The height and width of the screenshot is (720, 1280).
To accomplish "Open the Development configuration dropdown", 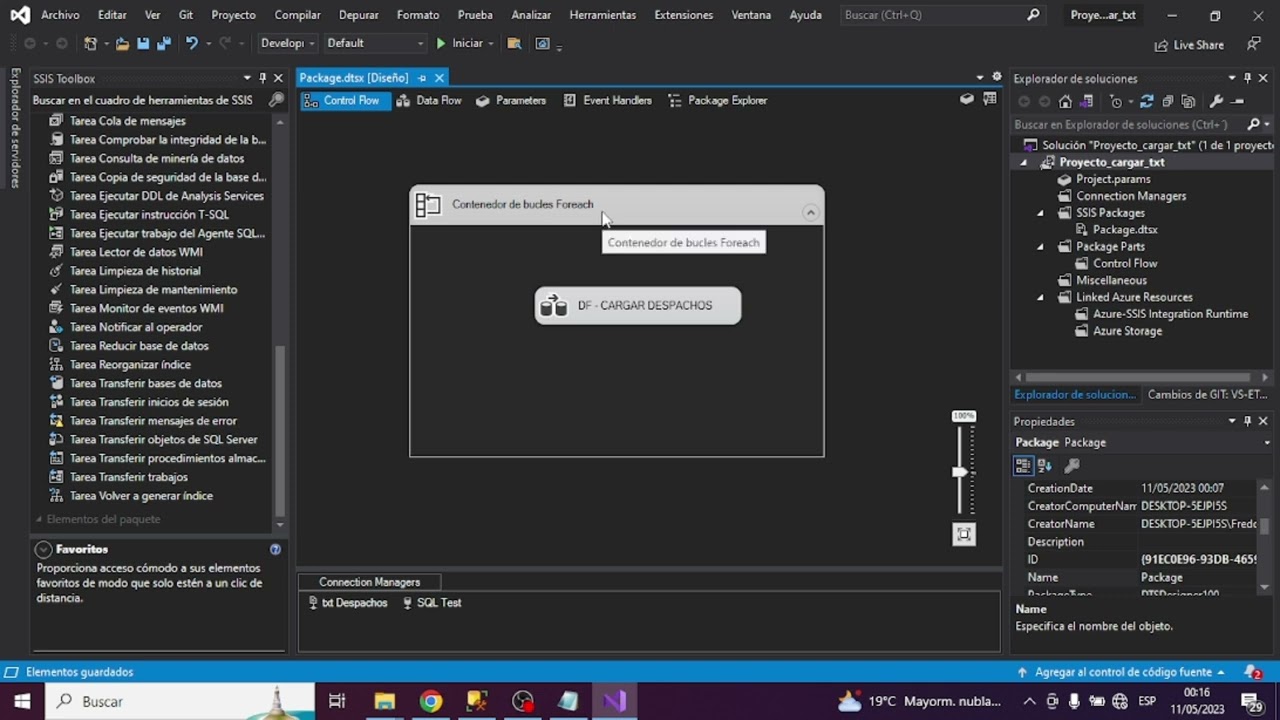I will tap(286, 43).
